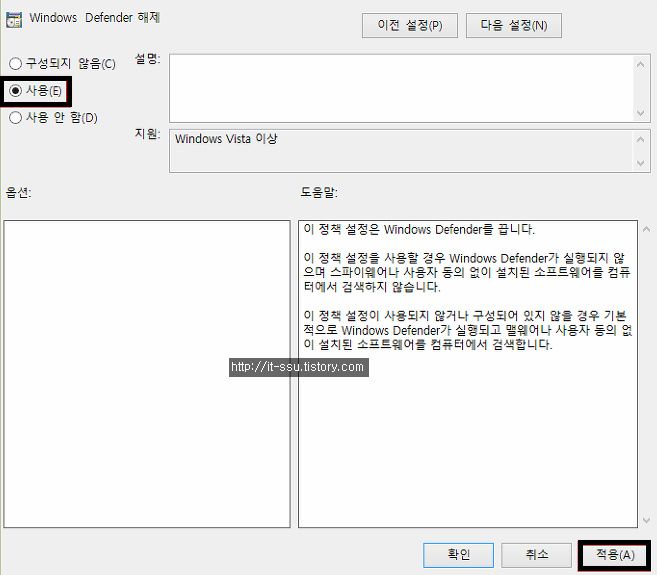Click the up arrow of 도움말 scrollbar

coord(646,229)
